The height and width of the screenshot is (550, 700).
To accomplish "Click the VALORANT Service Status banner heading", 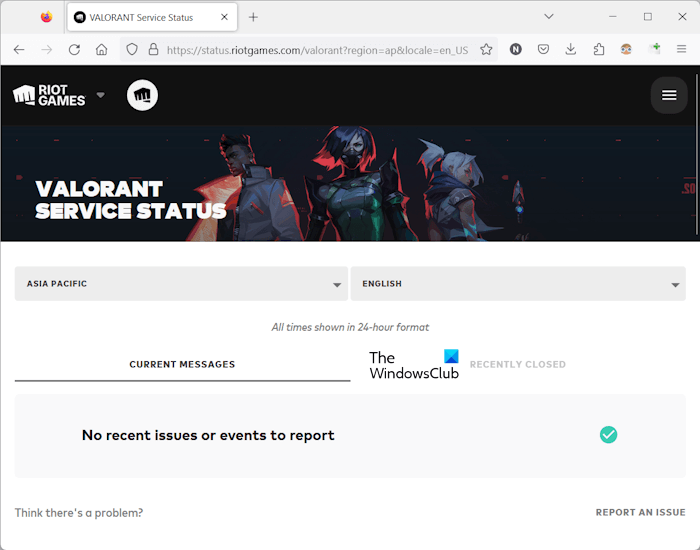I will click(x=131, y=200).
